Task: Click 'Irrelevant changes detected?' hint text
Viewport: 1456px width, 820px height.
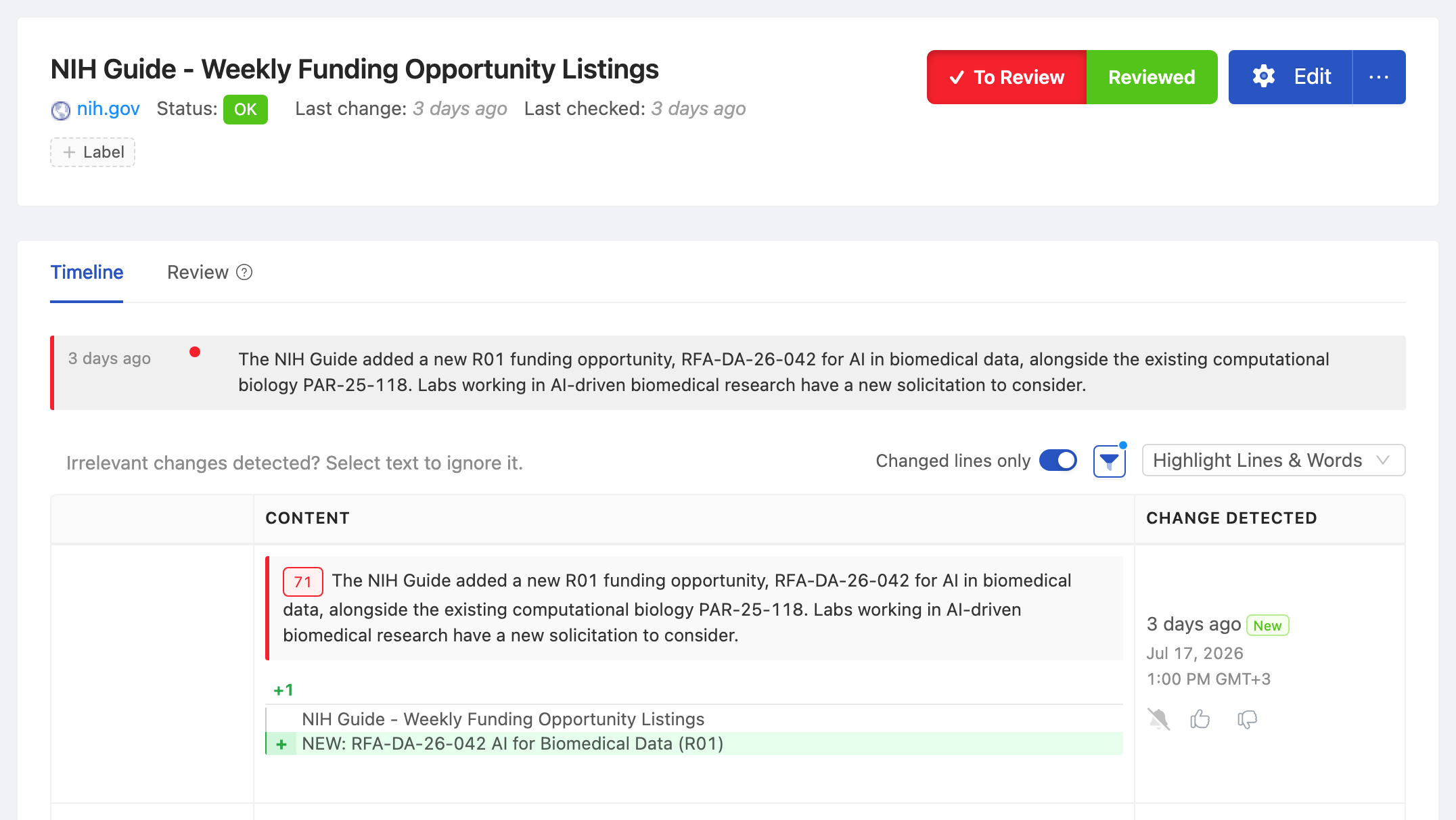Action: click(x=294, y=463)
